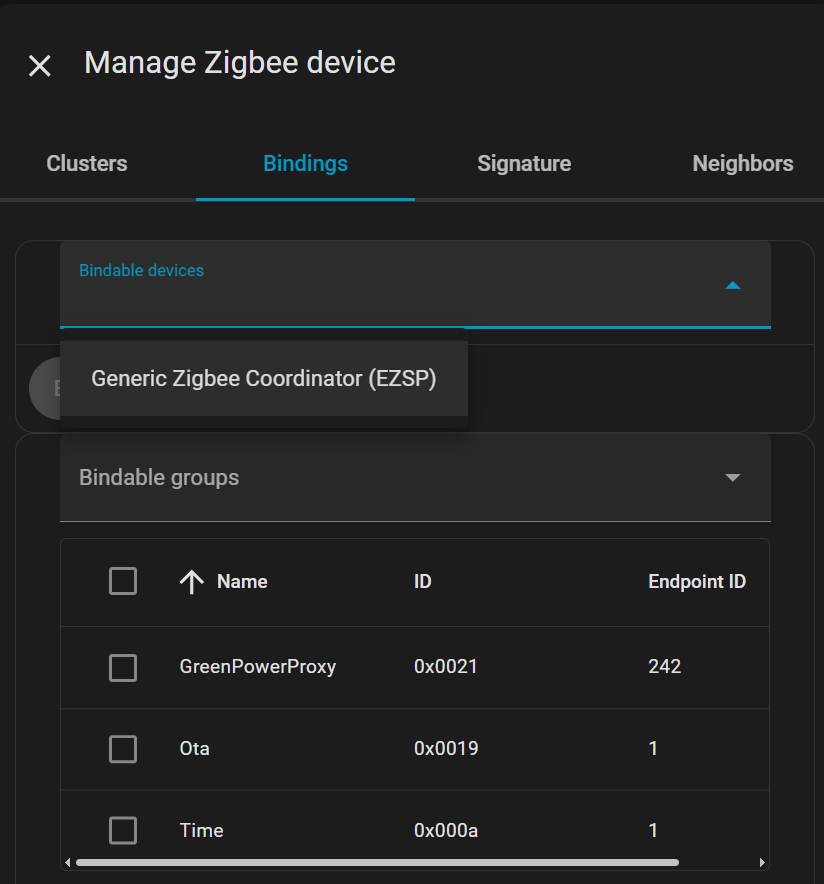Enable the Ota cluster checkbox
Image resolution: width=824 pixels, height=884 pixels.
point(123,748)
